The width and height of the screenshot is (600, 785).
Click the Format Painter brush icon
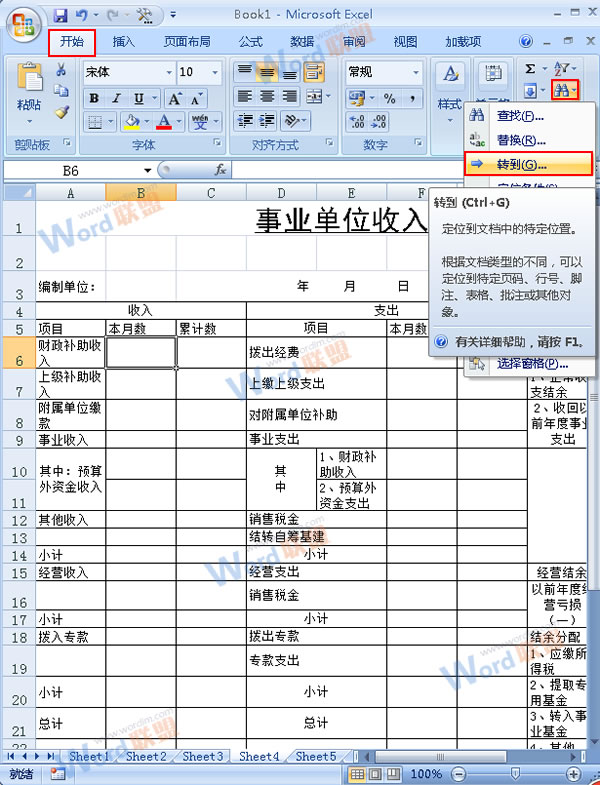click(x=62, y=113)
